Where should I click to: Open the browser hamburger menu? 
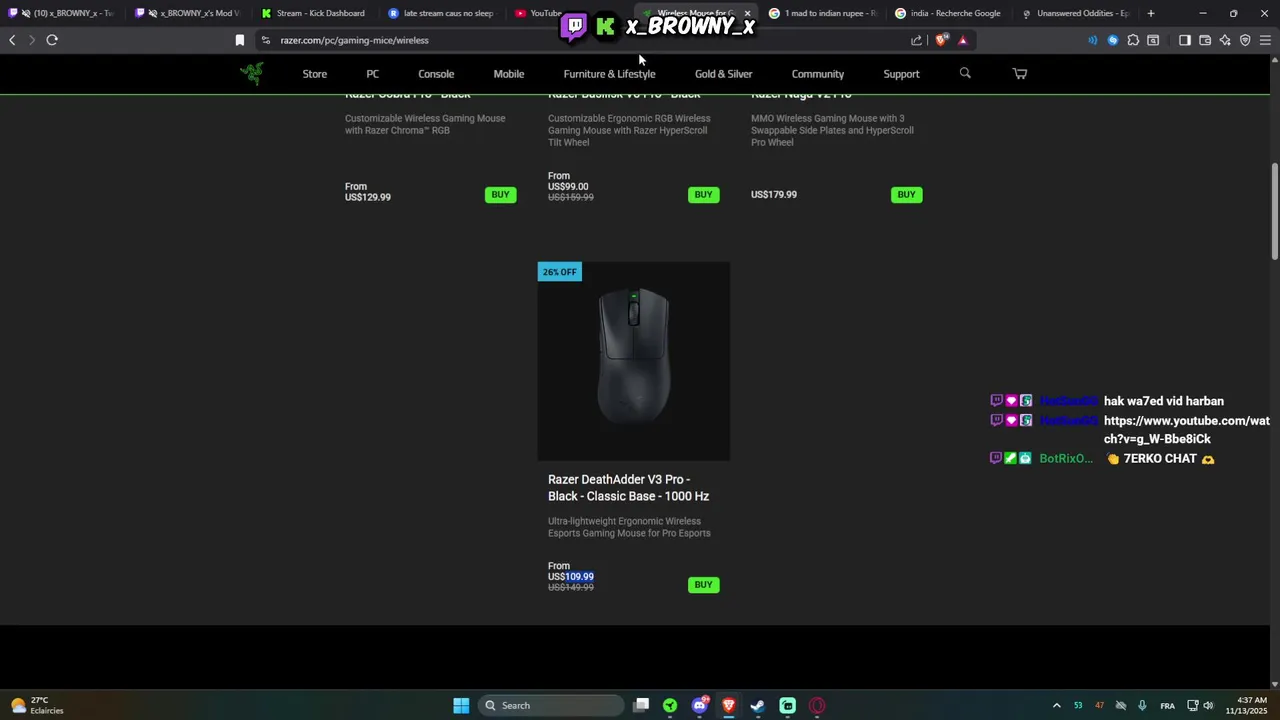[x=1266, y=40]
